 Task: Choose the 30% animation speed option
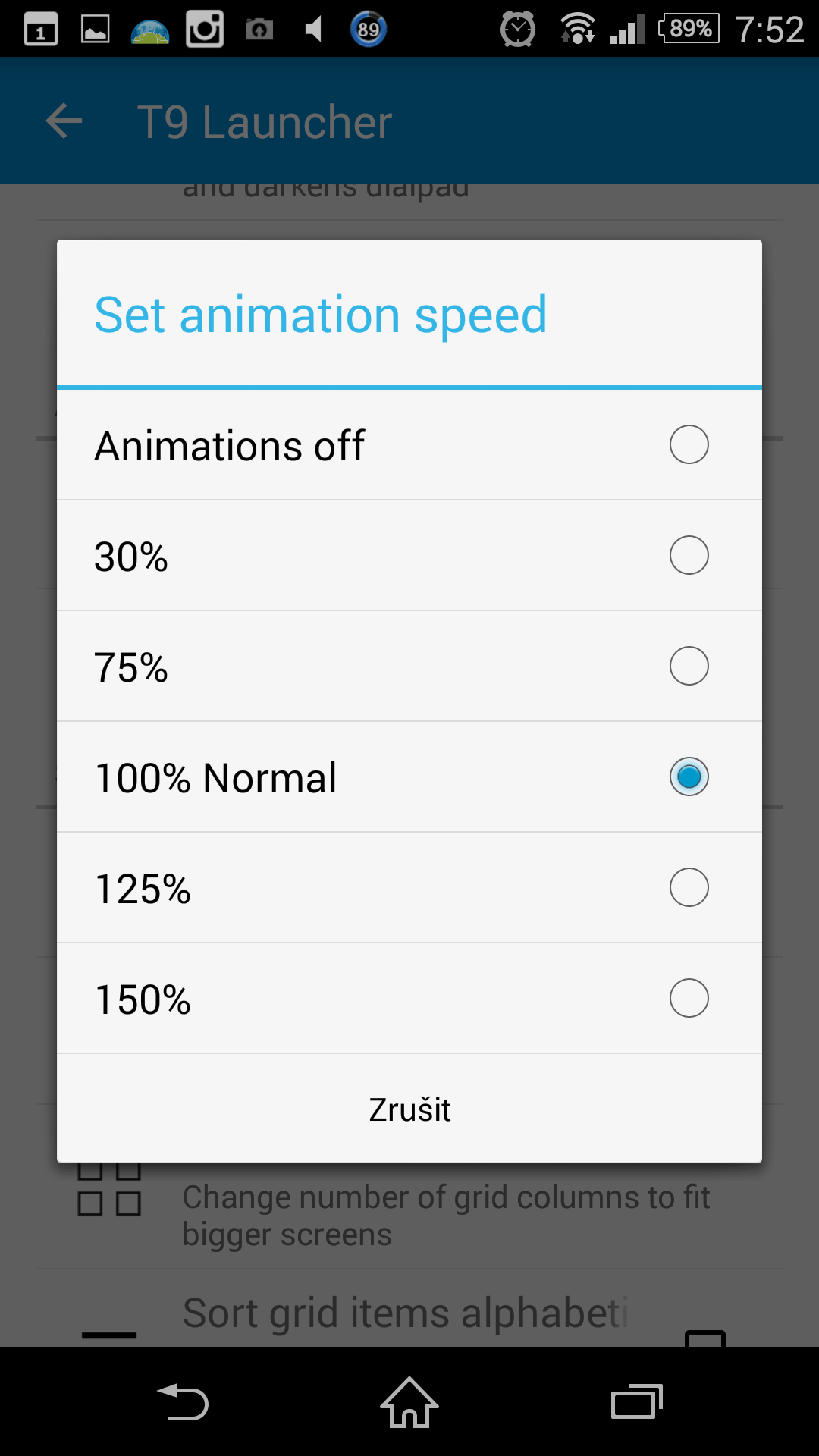tap(689, 555)
